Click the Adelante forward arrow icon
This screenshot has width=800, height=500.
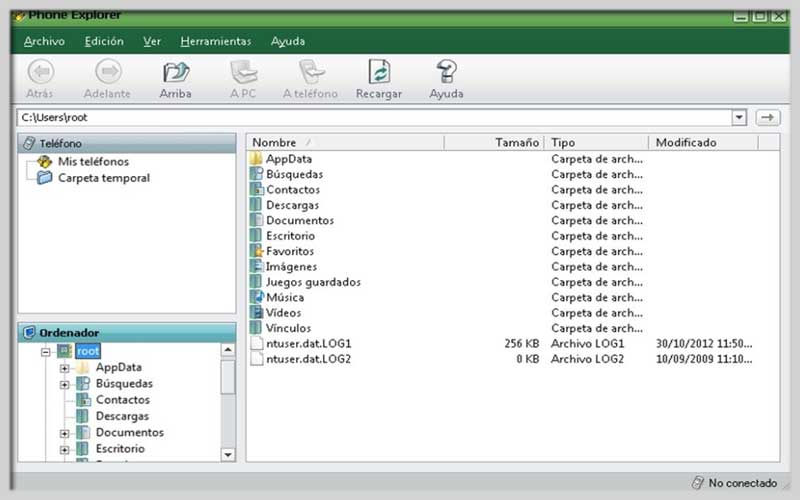(108, 71)
